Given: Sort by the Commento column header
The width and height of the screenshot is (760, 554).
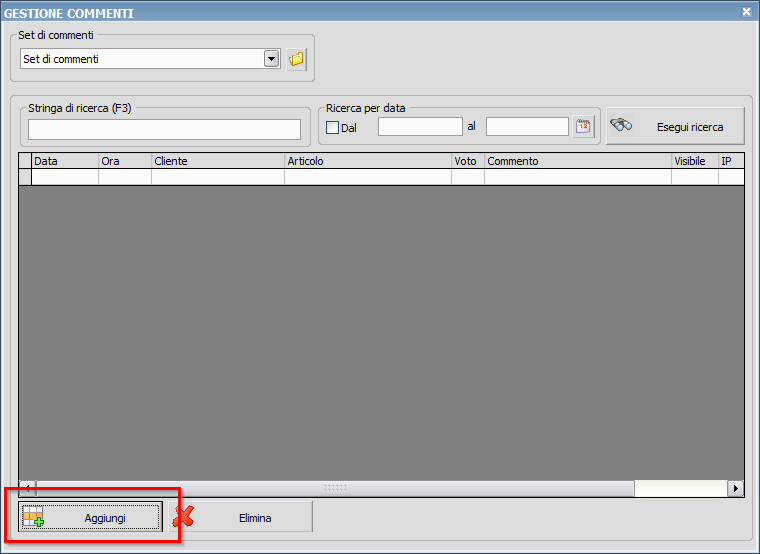Looking at the screenshot, I should click(x=578, y=161).
